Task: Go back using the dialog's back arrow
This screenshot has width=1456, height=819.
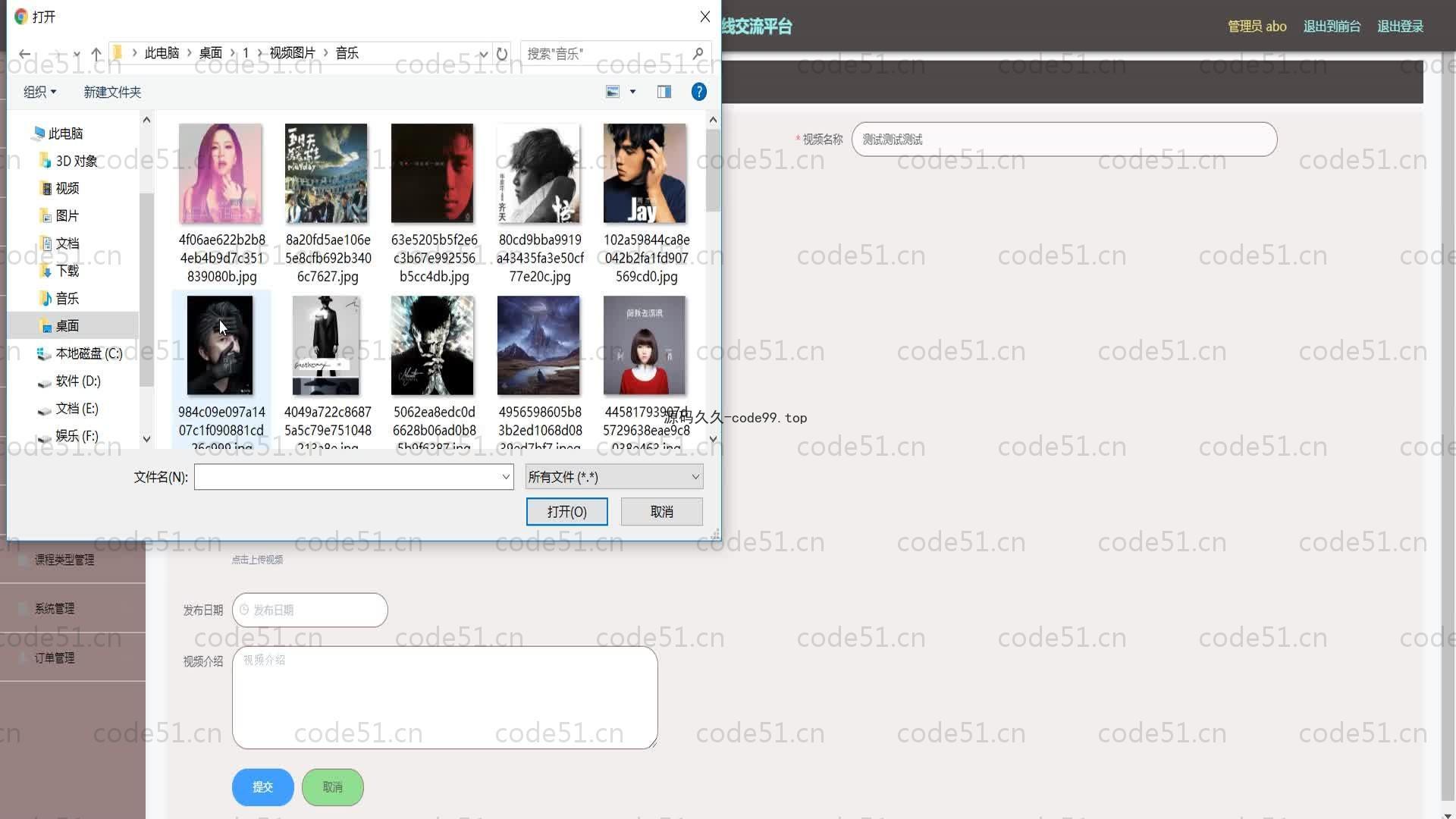Action: [x=25, y=54]
